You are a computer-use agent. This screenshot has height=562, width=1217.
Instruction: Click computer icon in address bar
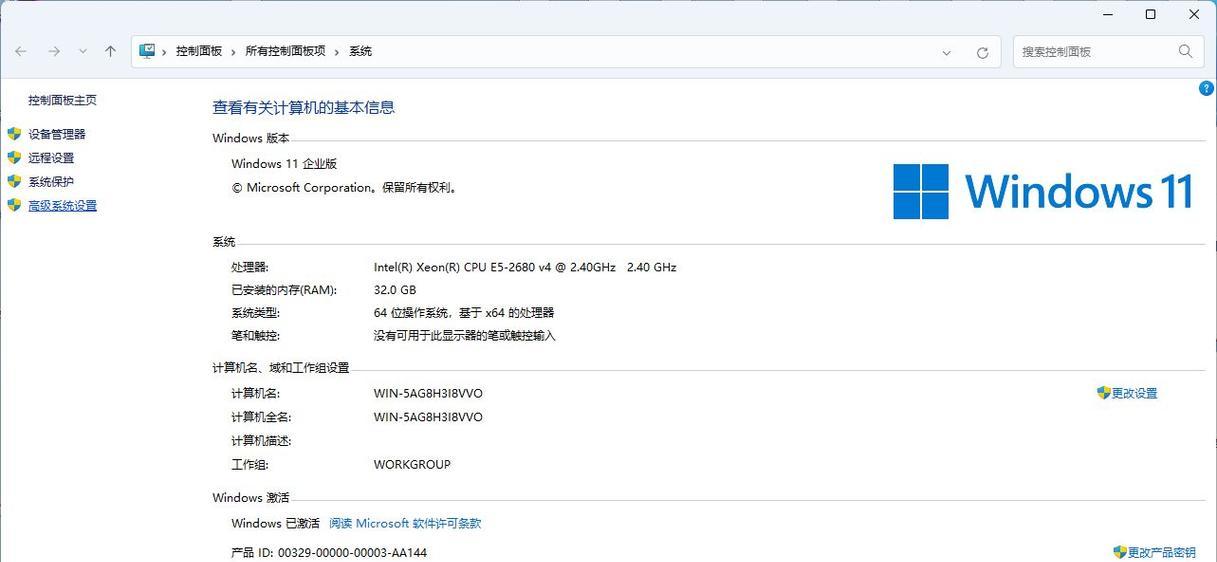coord(148,51)
